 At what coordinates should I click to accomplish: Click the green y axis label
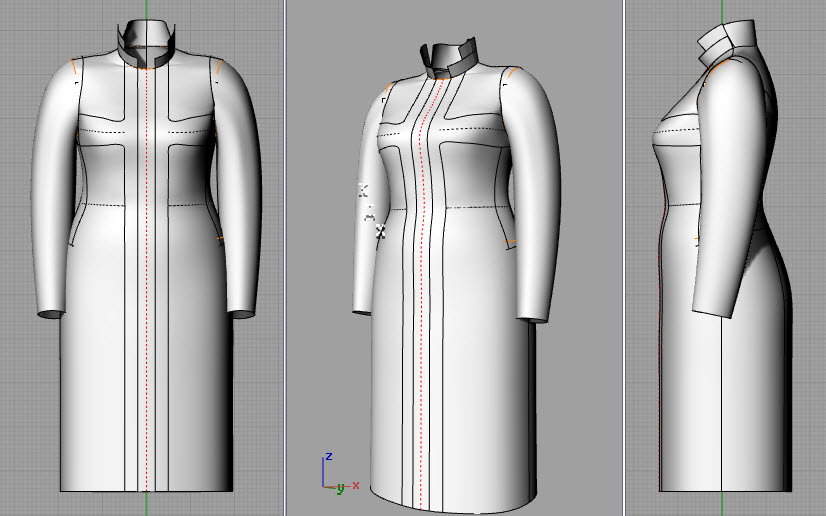click(x=341, y=489)
